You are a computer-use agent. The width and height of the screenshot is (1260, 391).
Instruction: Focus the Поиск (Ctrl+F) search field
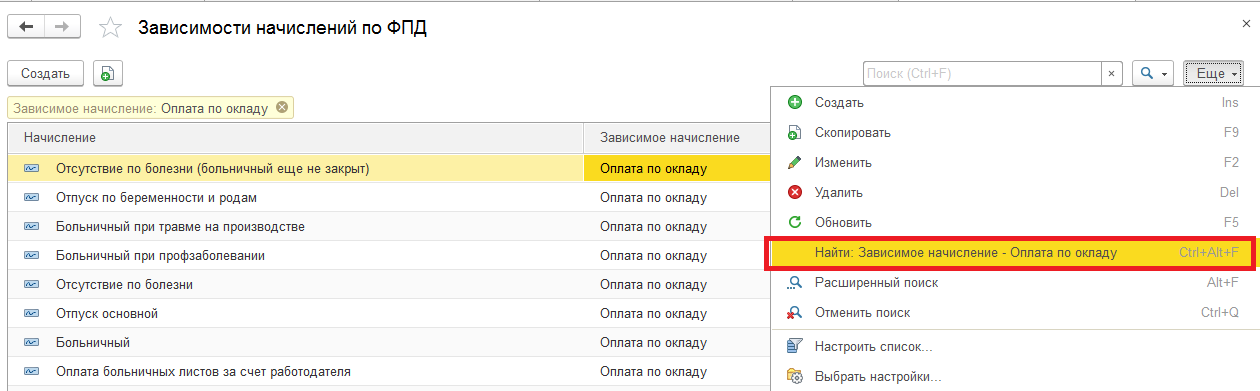(982, 73)
